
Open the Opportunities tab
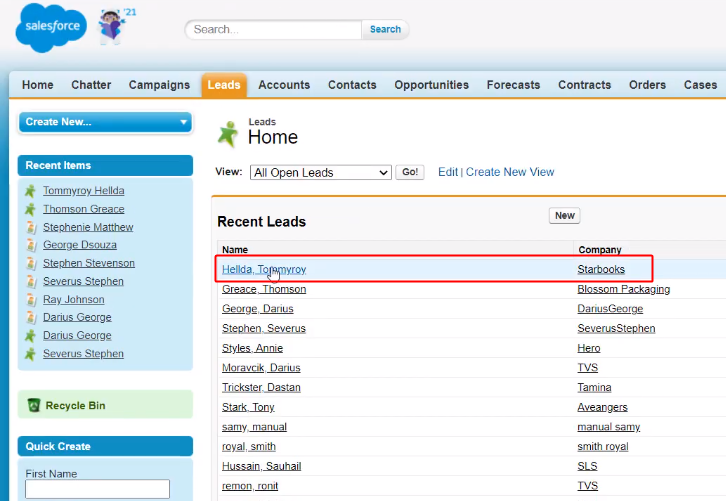pos(432,85)
